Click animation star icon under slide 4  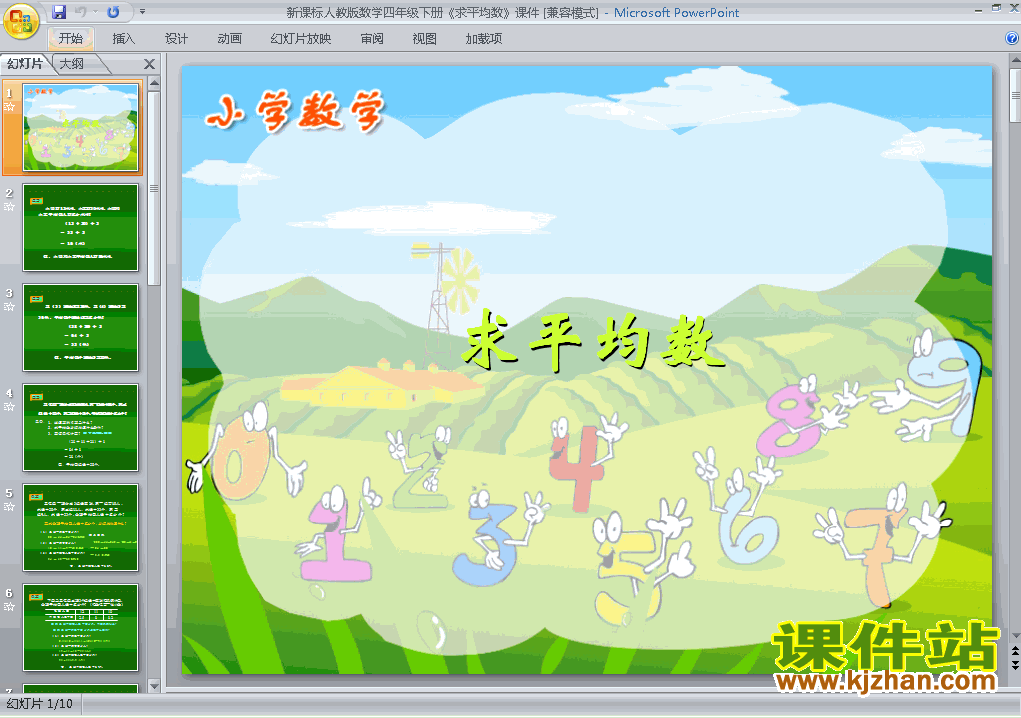9,407
